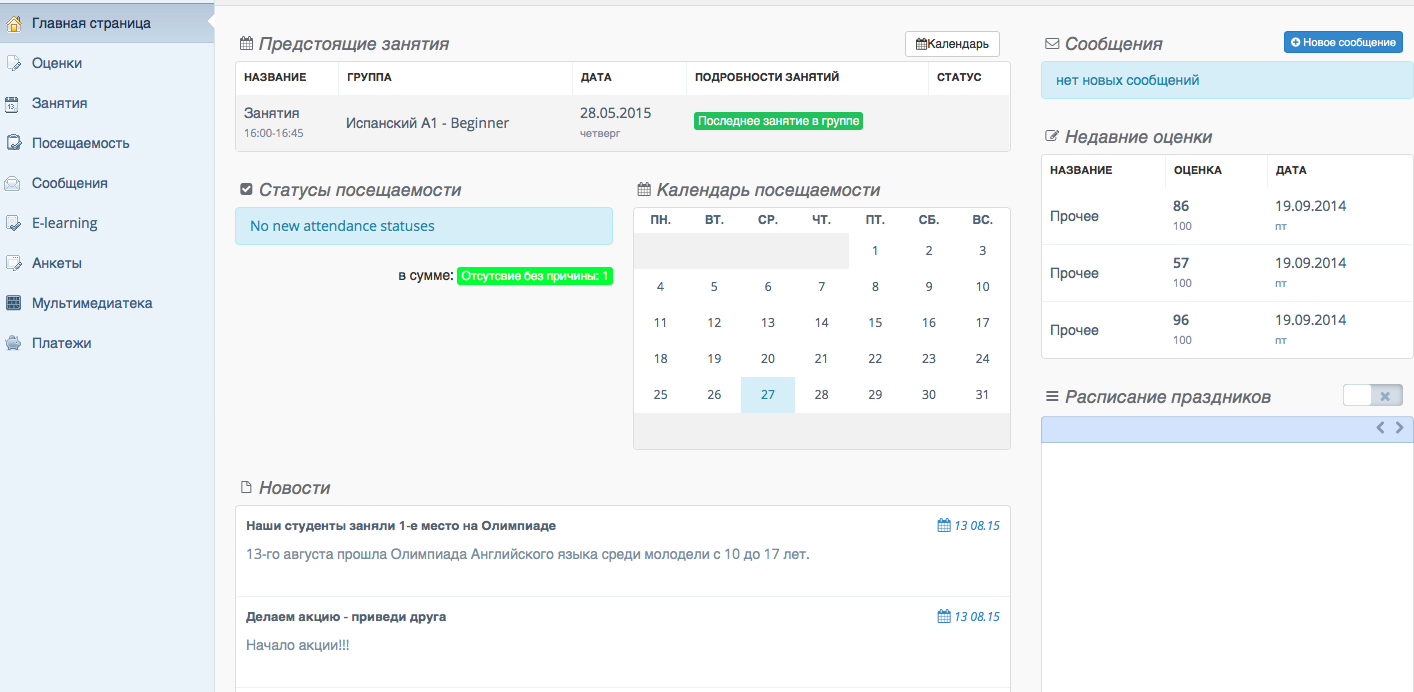Open the Платежи menu item

(x=61, y=343)
